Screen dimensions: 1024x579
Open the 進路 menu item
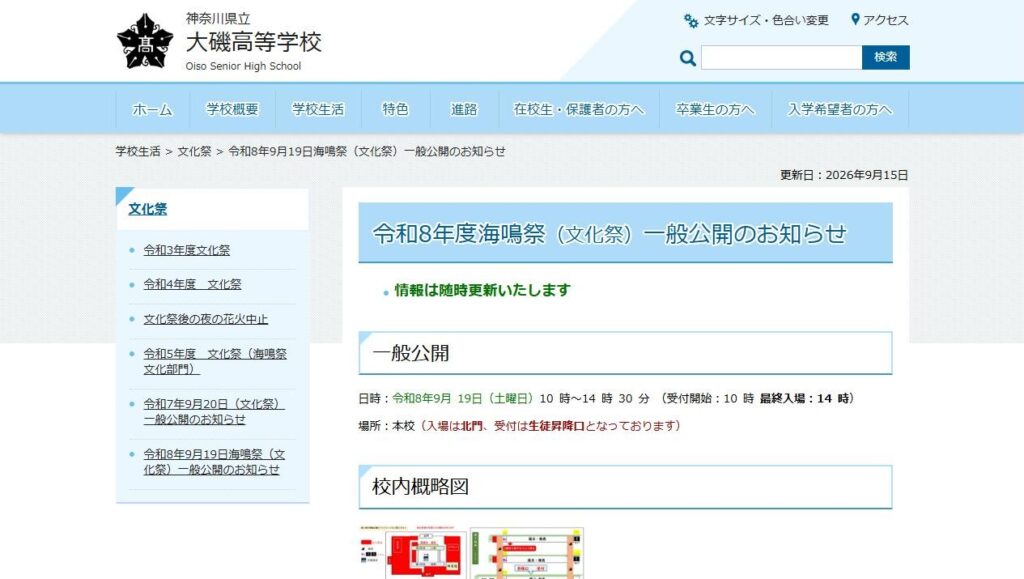point(464,110)
